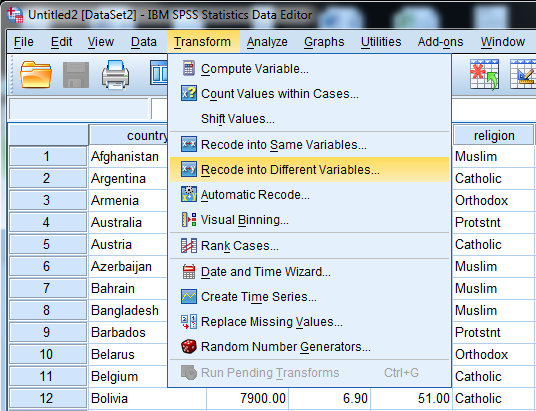The width and height of the screenshot is (536, 411).
Task: Select row header number 1
Action: (48, 156)
